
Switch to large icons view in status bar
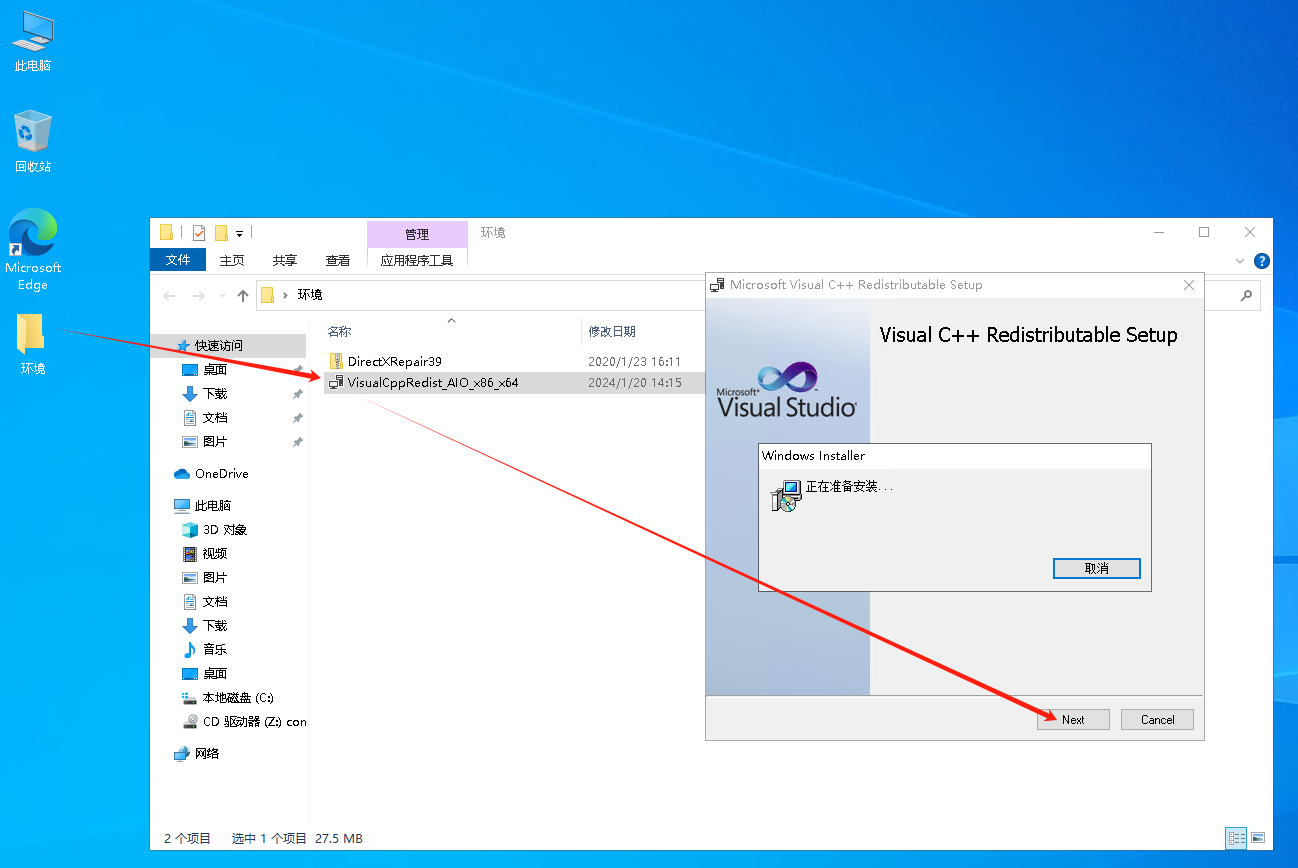click(1258, 838)
